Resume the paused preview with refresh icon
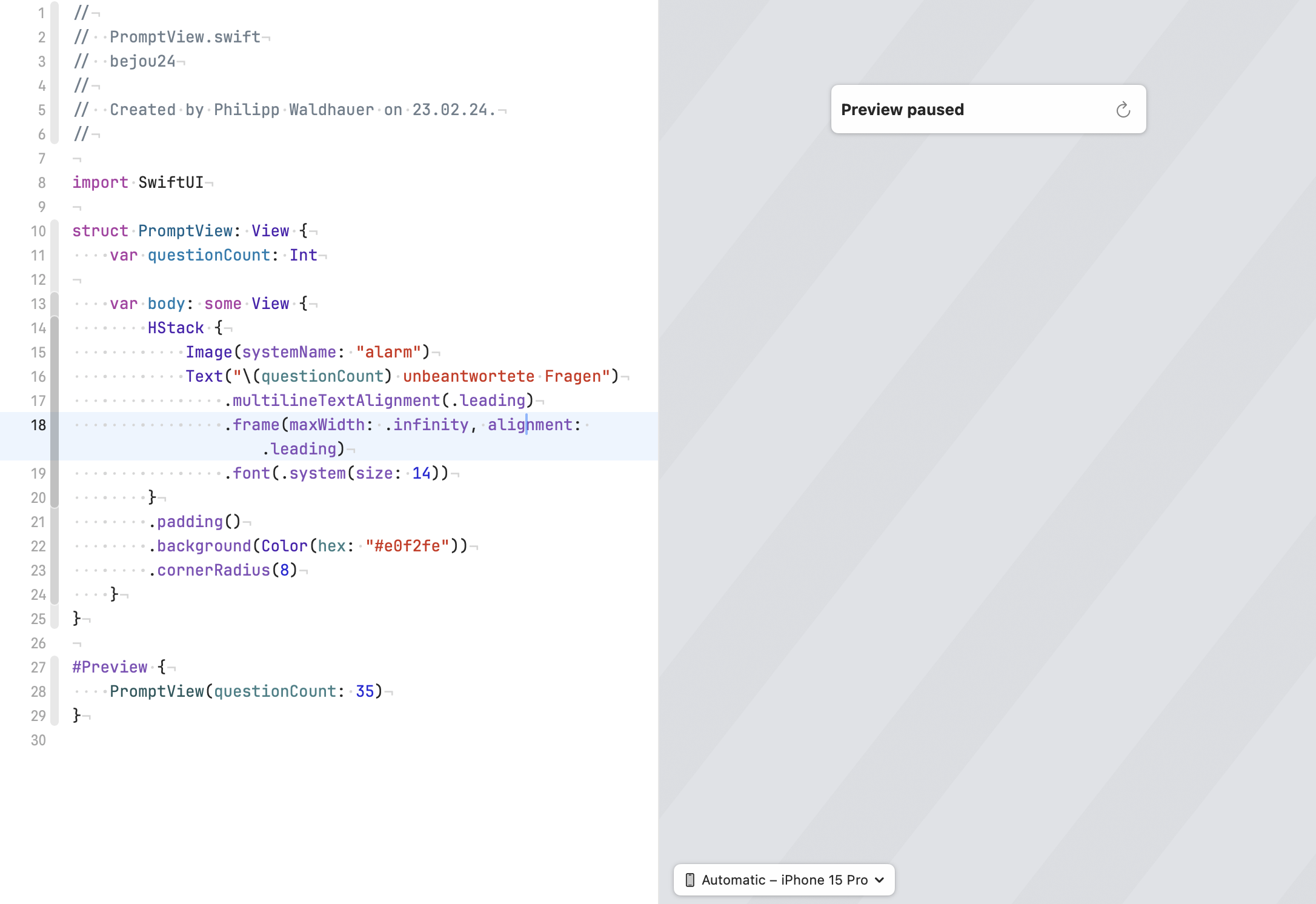Viewport: 1316px width, 904px height. (x=1123, y=109)
